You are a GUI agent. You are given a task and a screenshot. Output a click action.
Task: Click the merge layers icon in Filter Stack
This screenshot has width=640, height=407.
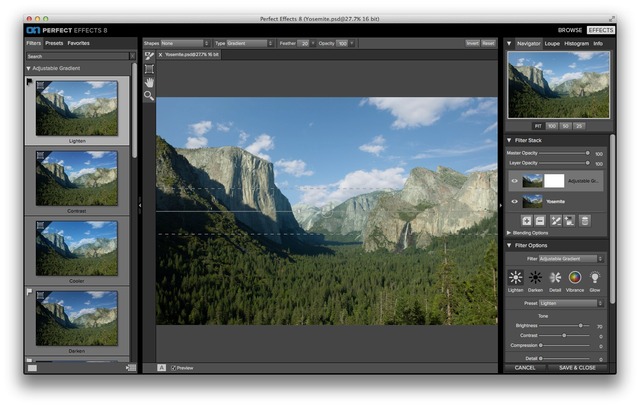[569, 221]
